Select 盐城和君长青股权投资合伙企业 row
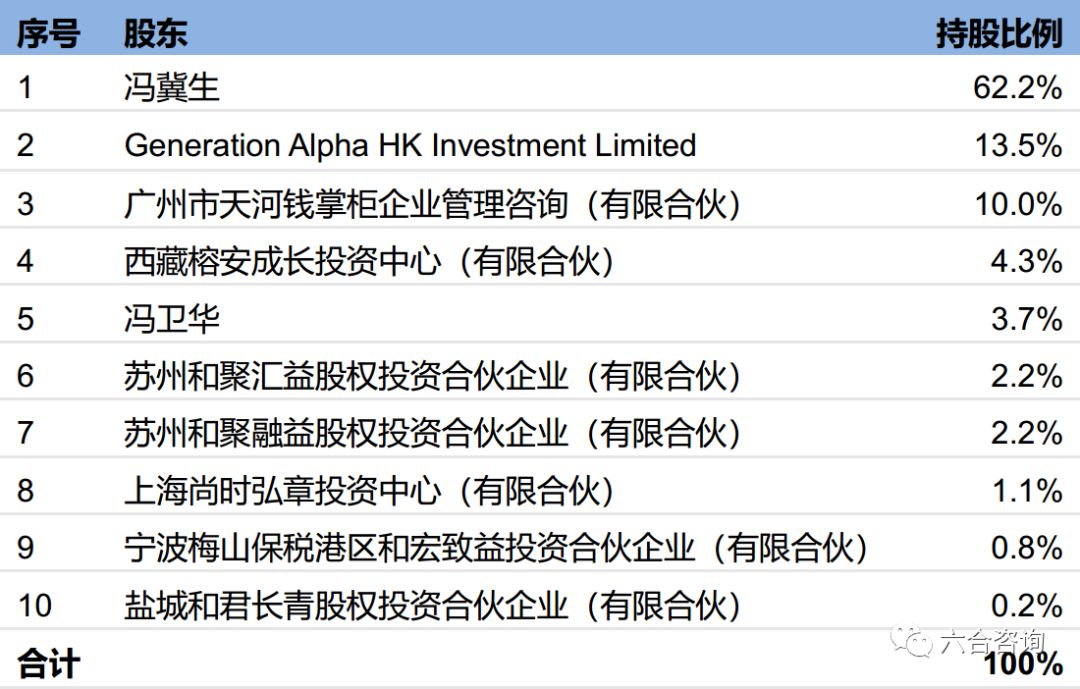 [x=432, y=606]
